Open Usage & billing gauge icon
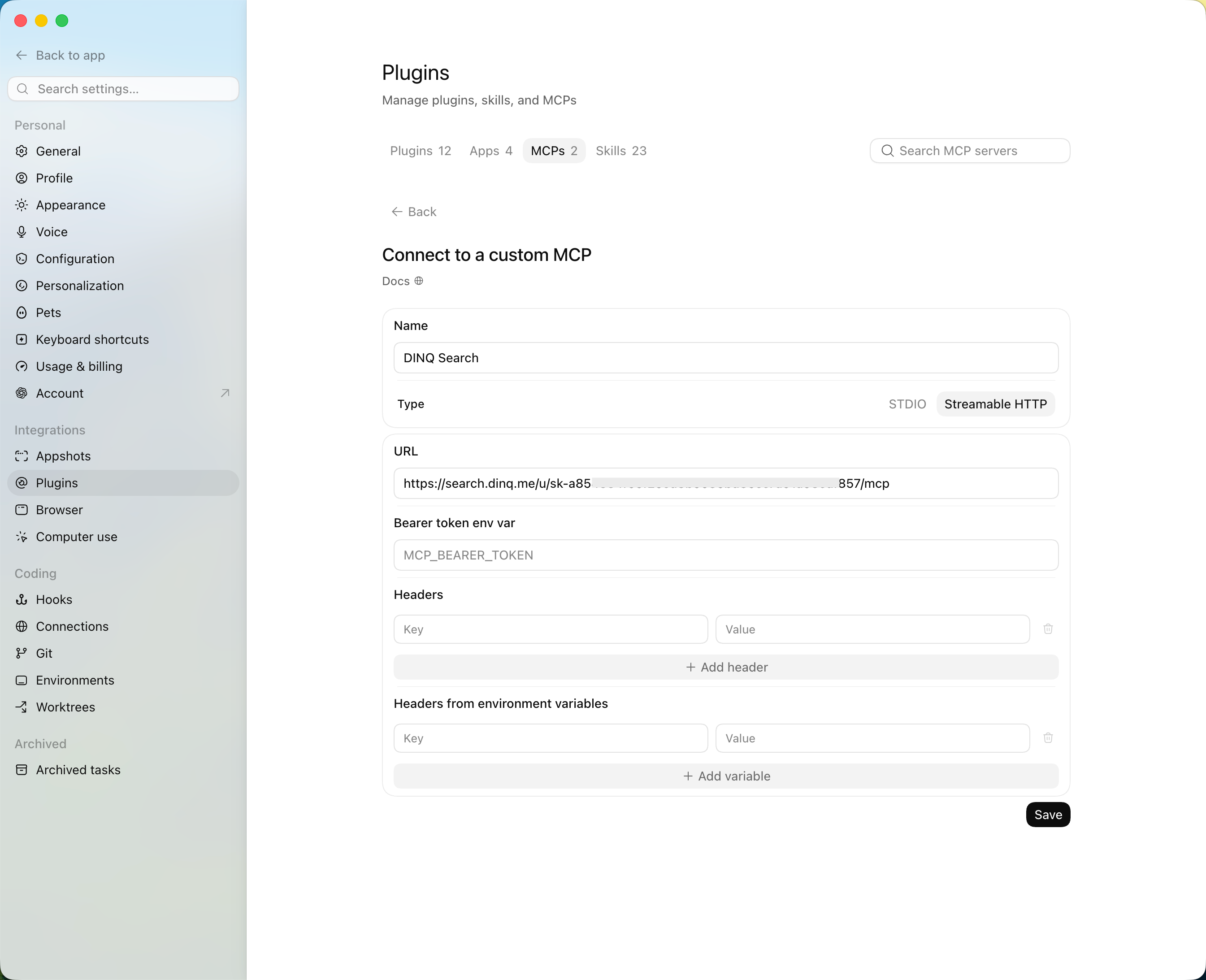The width and height of the screenshot is (1206, 980). click(x=22, y=366)
